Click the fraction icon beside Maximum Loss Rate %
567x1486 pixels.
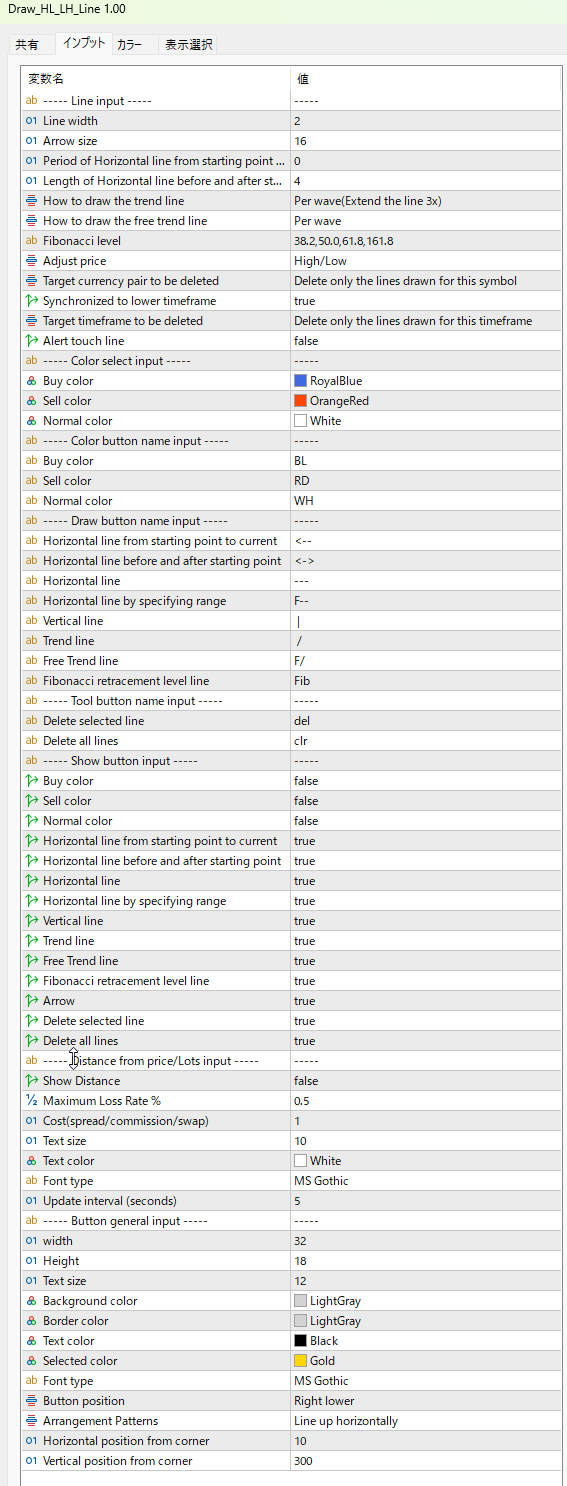point(31,1101)
